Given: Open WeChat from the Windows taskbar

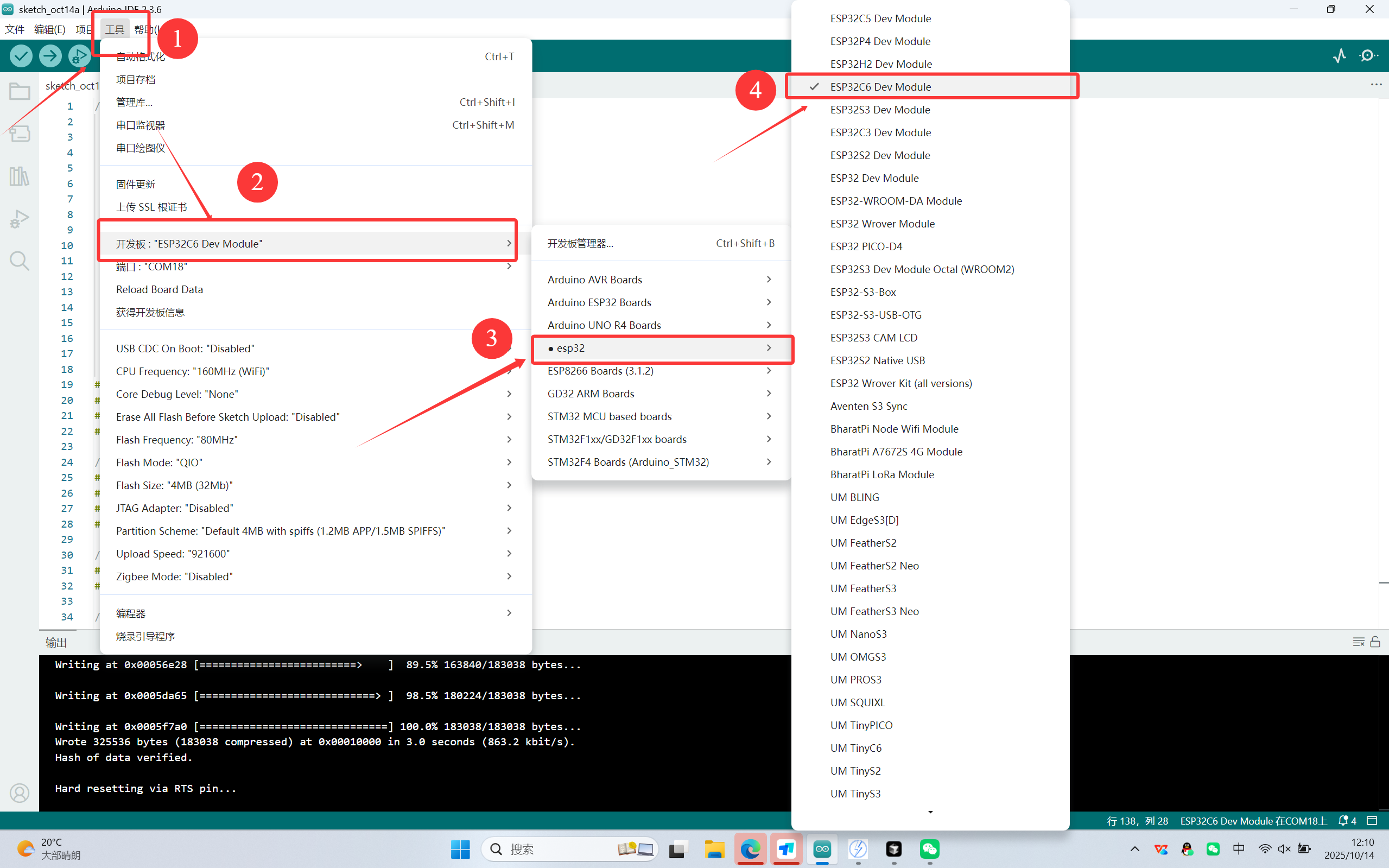Looking at the screenshot, I should tap(929, 848).
